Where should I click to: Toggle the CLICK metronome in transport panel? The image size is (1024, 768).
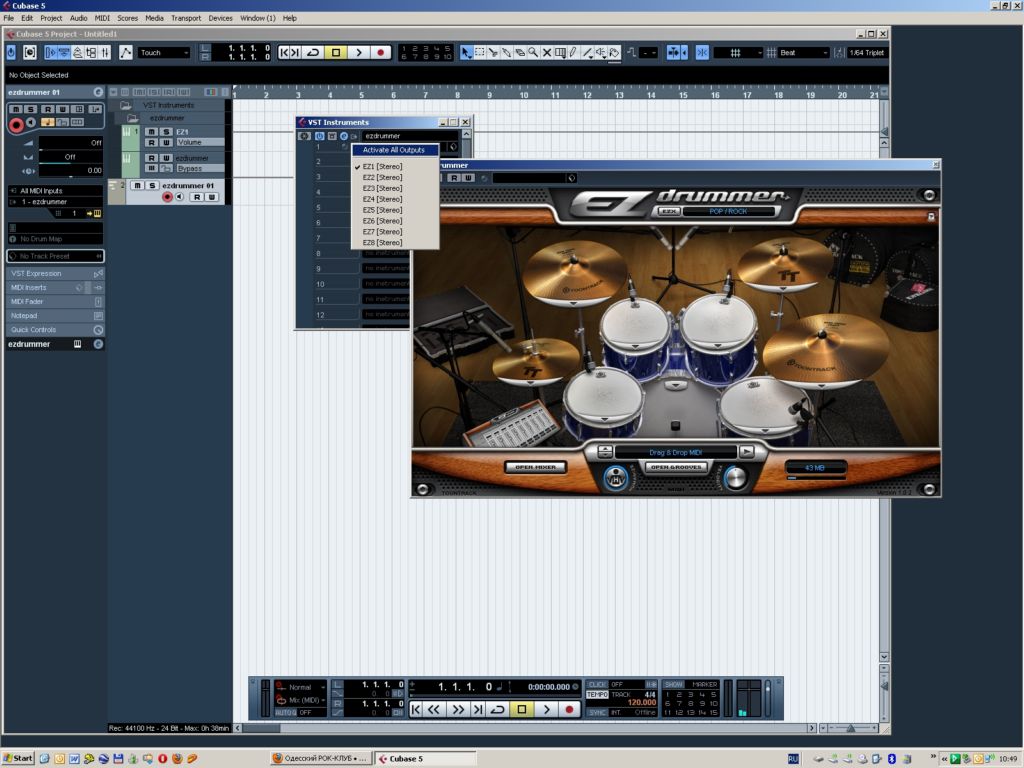(597, 685)
